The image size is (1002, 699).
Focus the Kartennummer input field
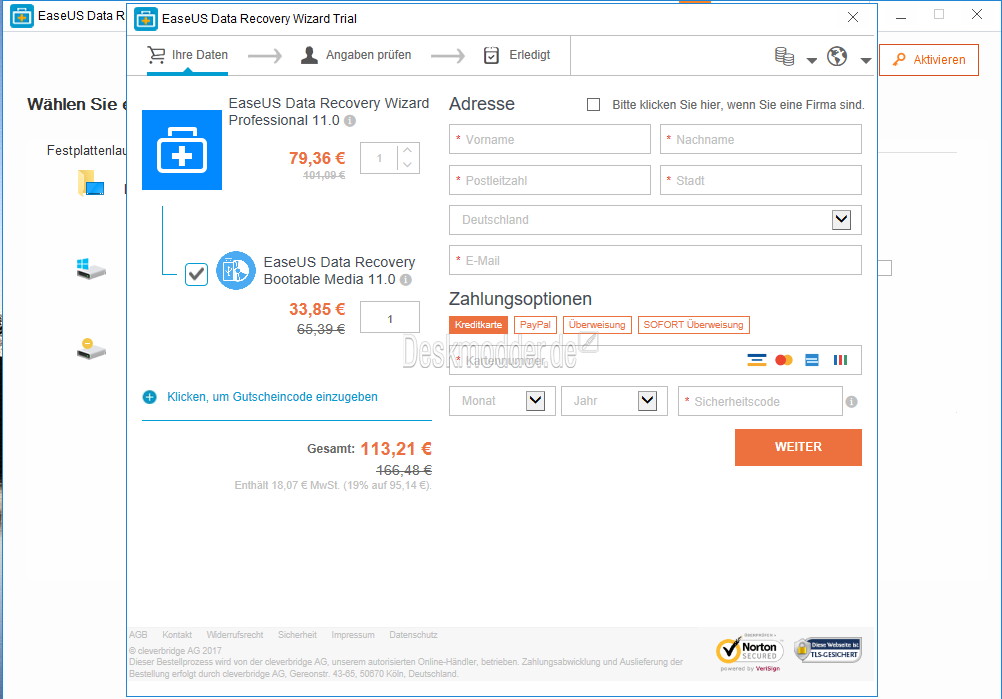(655, 360)
